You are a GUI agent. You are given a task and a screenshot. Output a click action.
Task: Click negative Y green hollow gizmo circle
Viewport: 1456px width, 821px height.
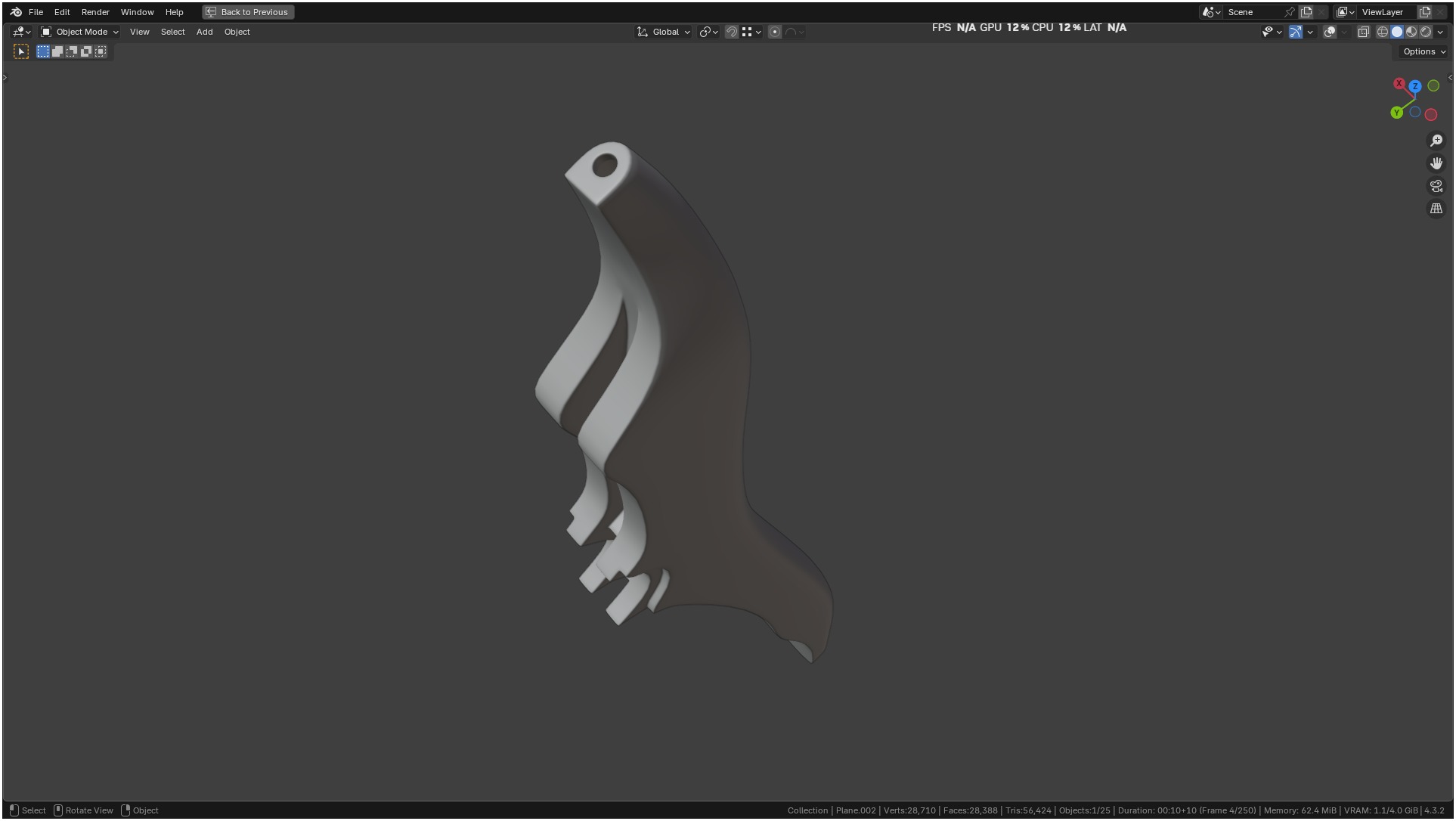[1433, 86]
